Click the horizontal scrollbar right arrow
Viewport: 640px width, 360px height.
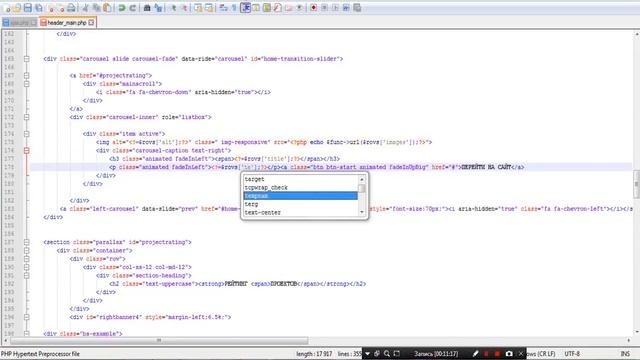[x=629, y=340]
